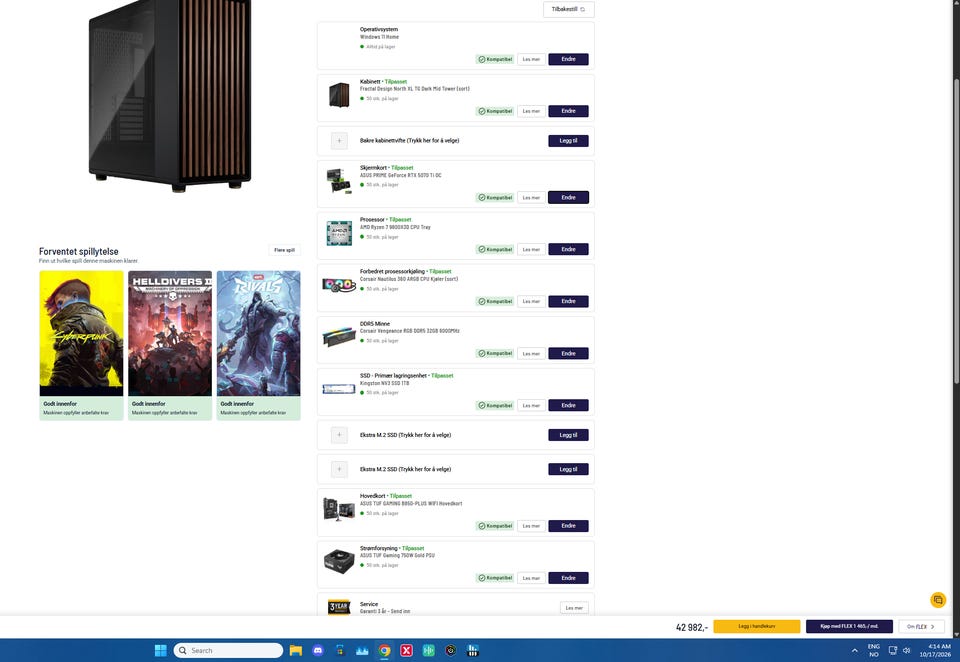Click Endre for the Skjermkort graphics card

point(568,197)
